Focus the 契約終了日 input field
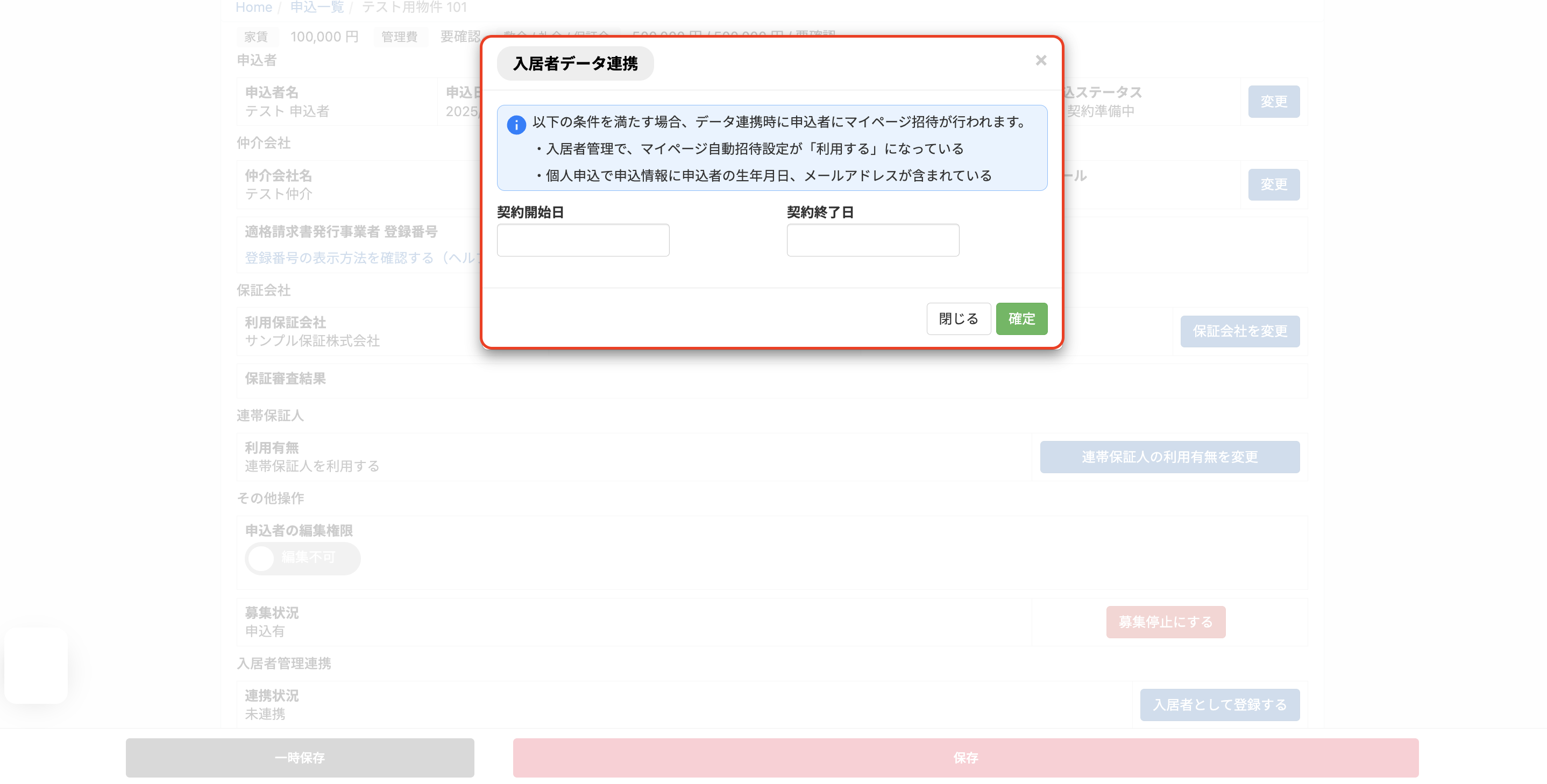This screenshot has height=784, width=1547. (x=872, y=240)
